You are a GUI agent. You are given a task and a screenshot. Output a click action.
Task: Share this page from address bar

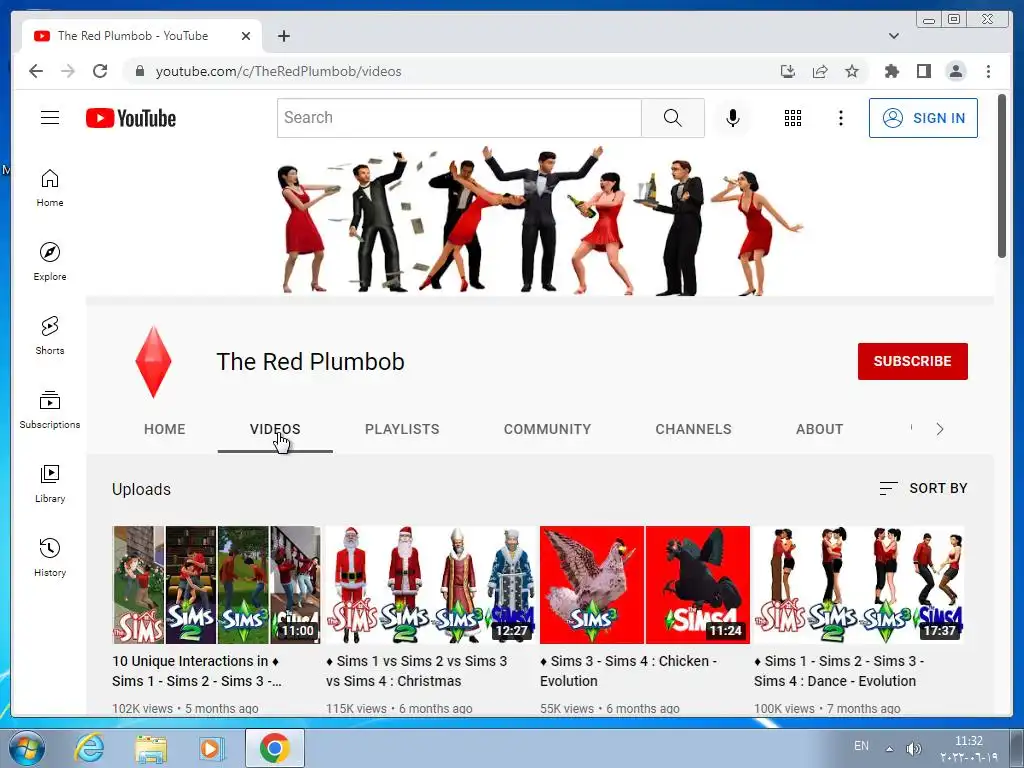pos(820,71)
